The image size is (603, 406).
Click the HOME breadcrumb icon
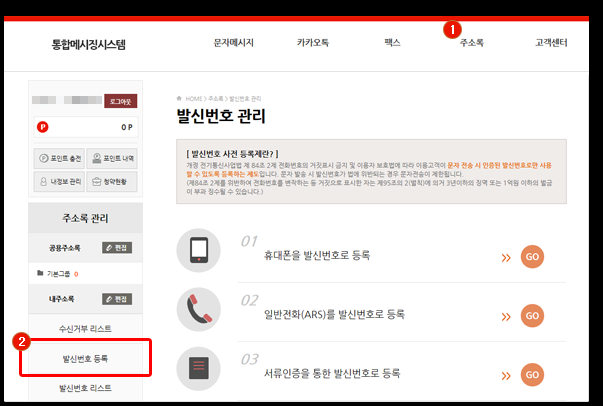click(x=179, y=99)
